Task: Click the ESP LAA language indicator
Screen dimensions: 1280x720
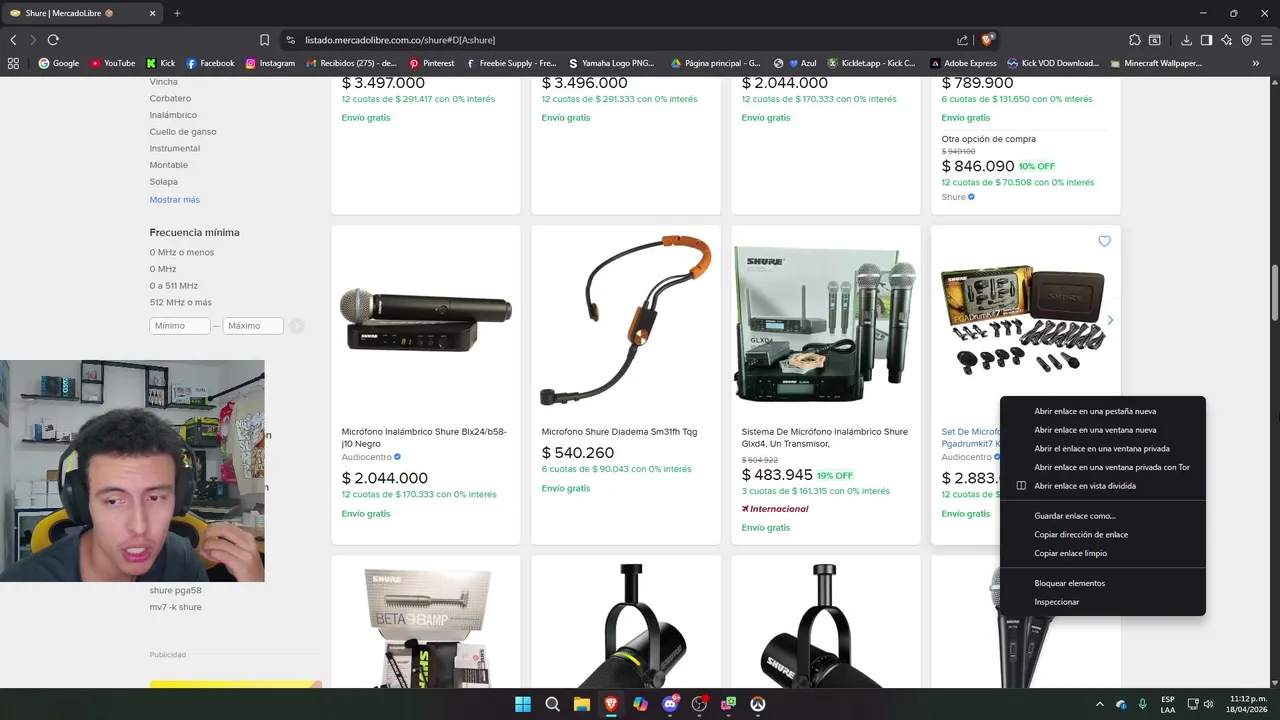Action: 1168,704
